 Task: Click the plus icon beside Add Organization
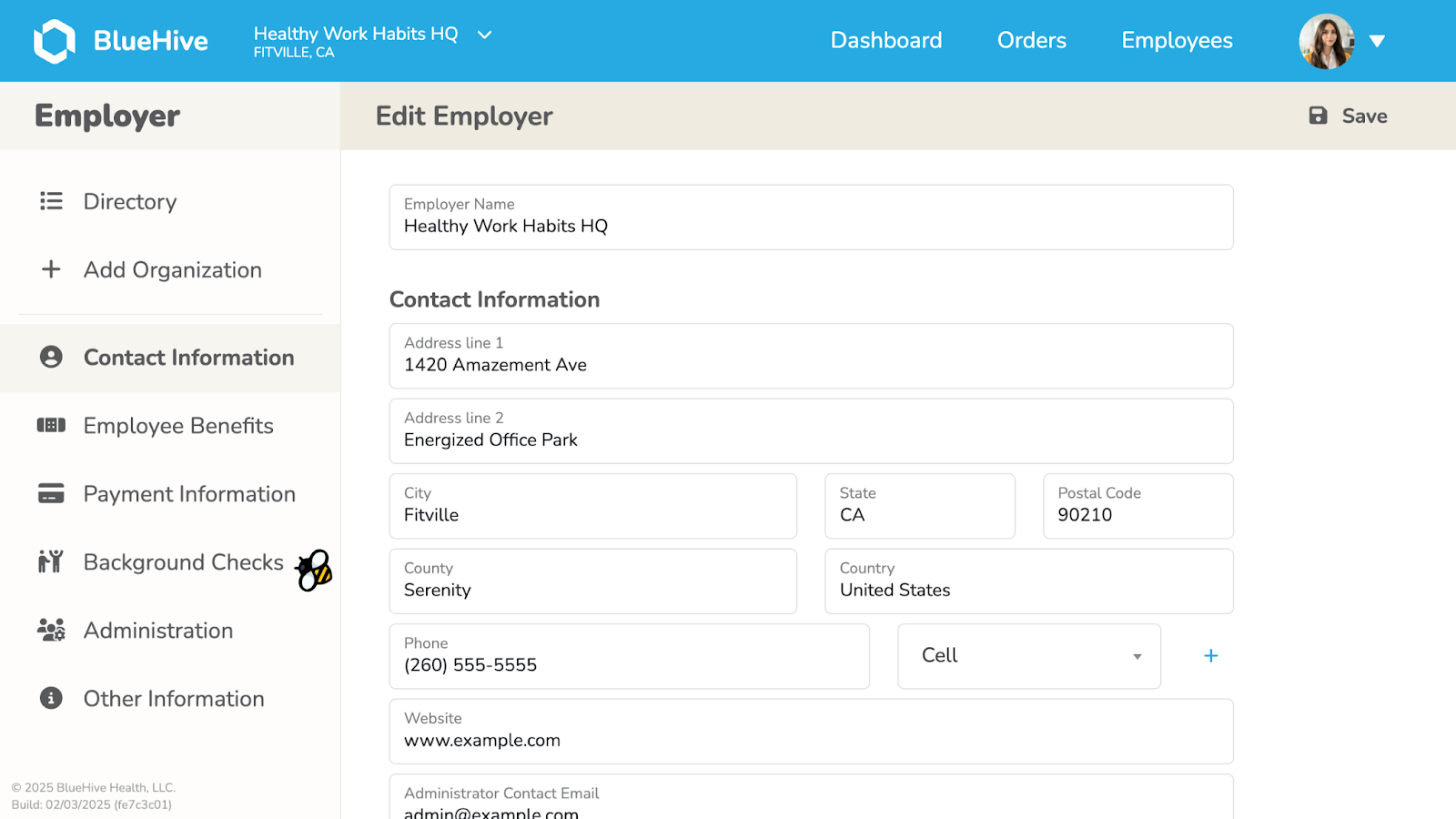51,269
